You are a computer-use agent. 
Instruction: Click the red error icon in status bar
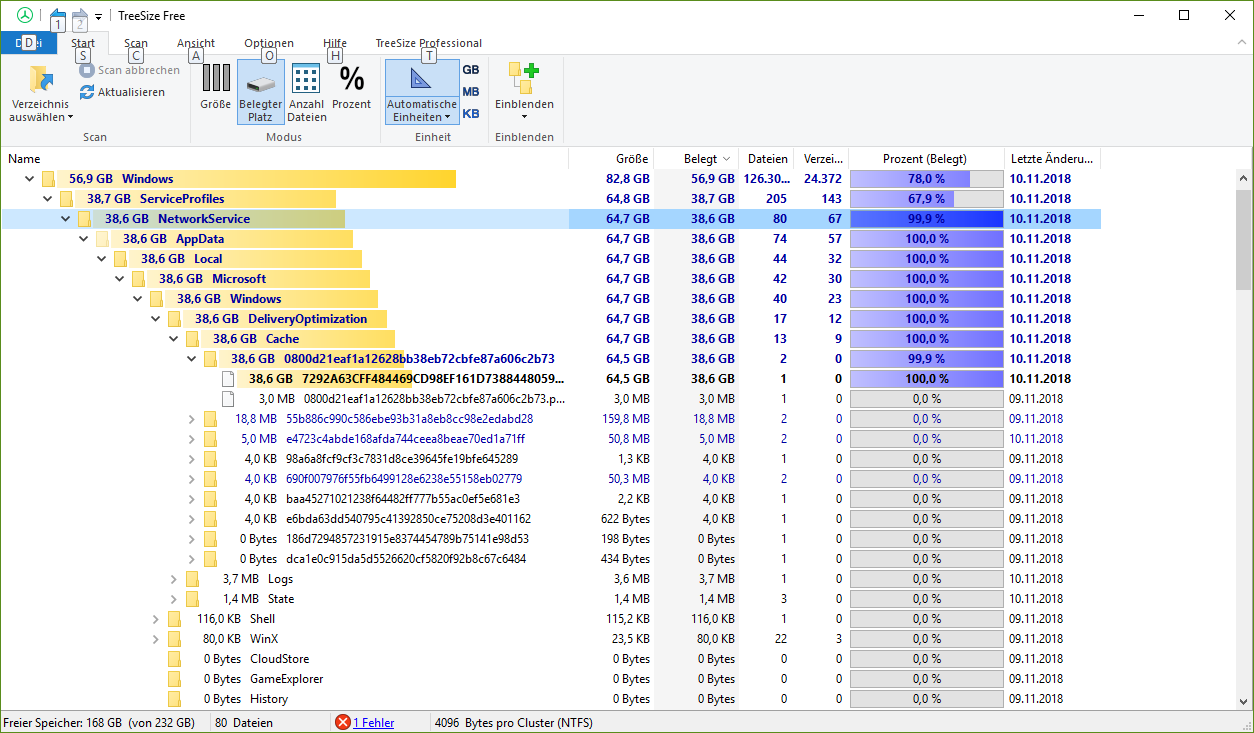pyautogui.click(x=343, y=722)
